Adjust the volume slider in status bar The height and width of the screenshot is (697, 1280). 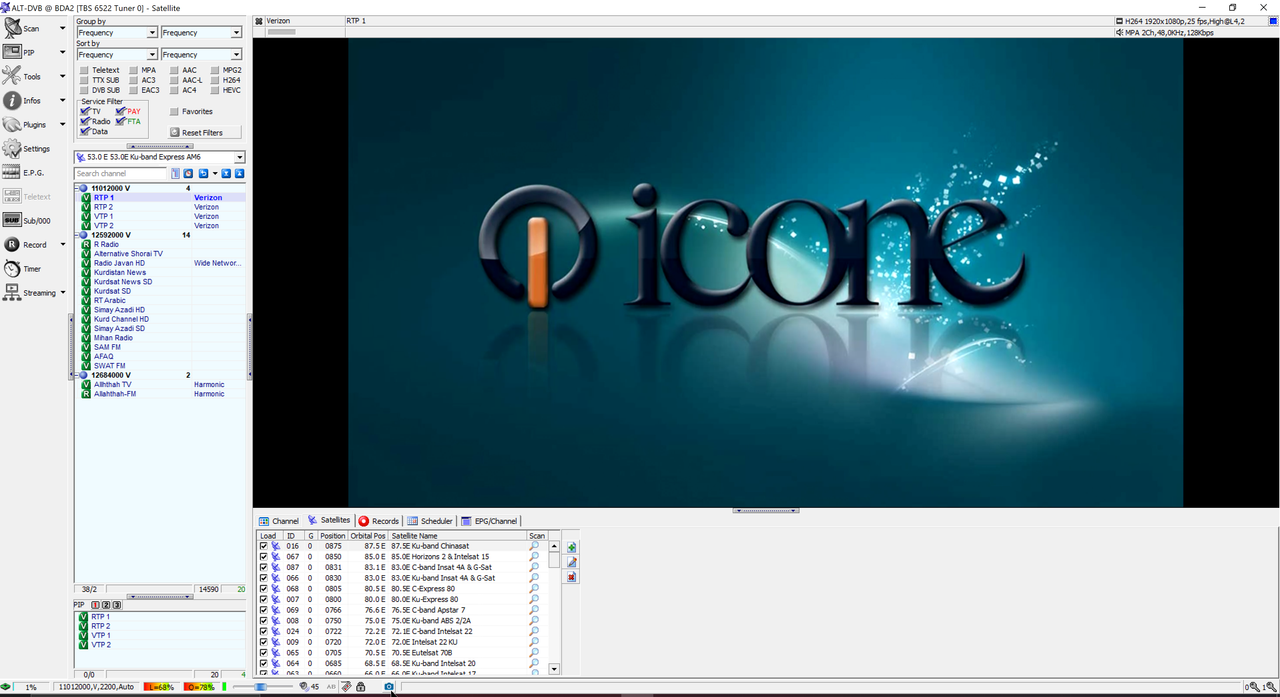261,687
